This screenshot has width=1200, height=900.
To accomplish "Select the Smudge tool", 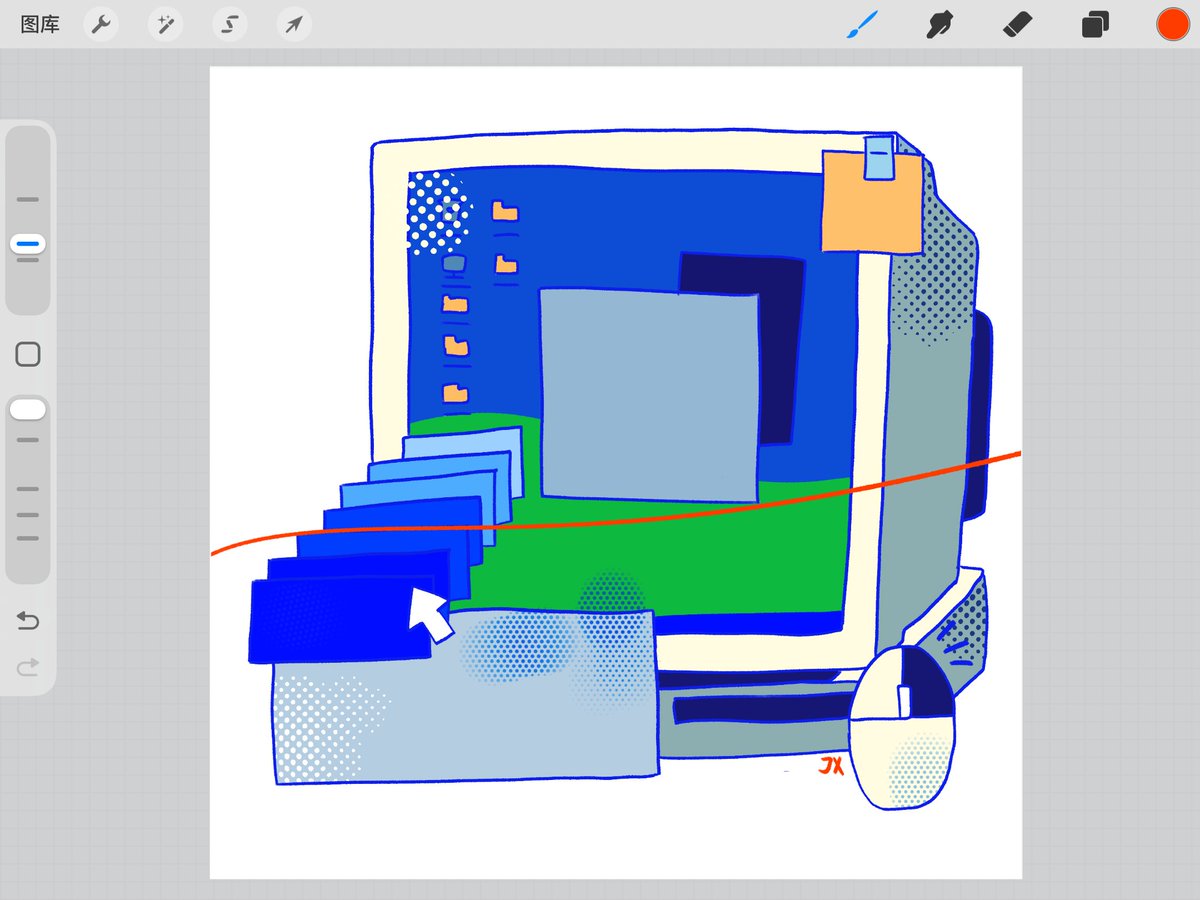I will 939,24.
